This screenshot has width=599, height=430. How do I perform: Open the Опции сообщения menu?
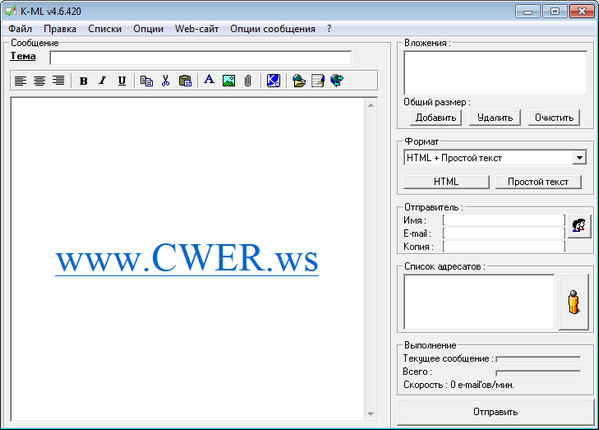(x=273, y=29)
